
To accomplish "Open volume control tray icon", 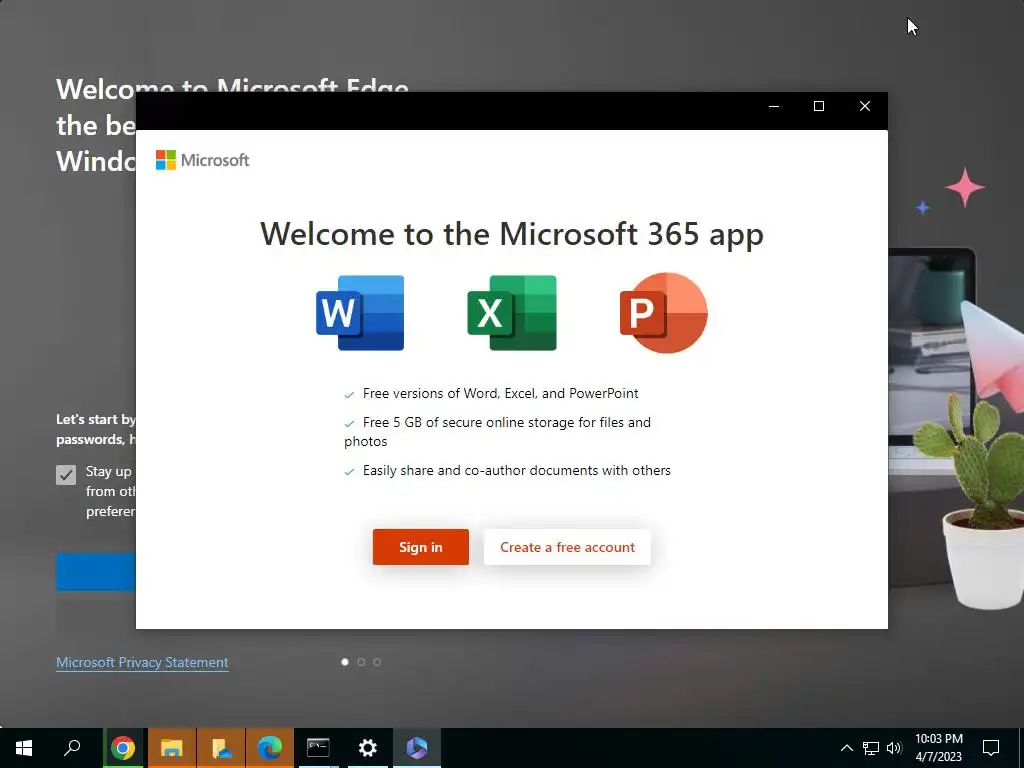I will [894, 748].
